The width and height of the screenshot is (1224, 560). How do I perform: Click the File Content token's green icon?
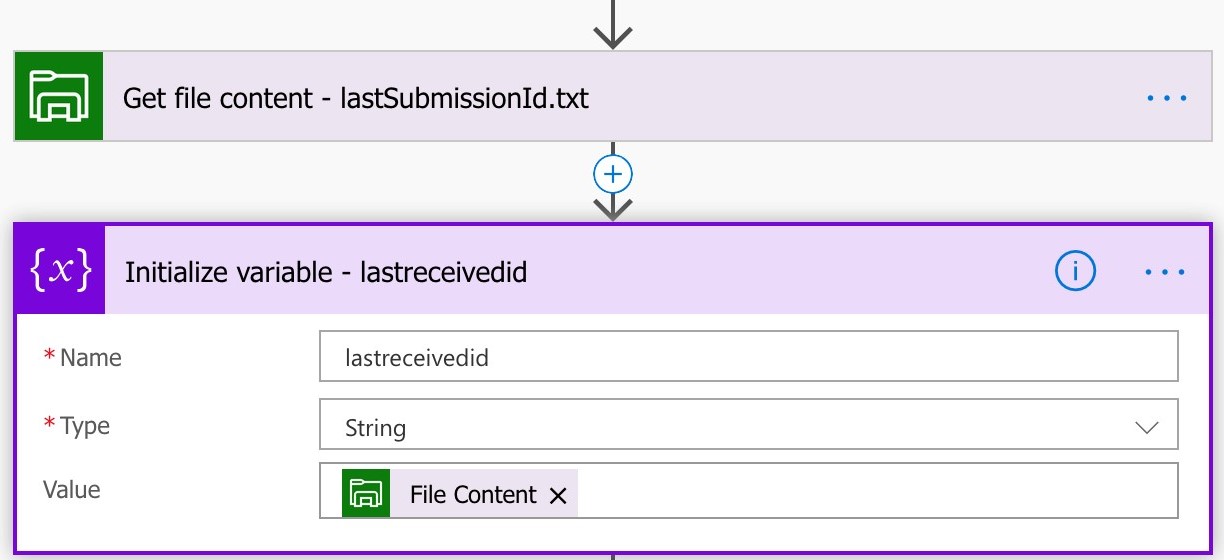click(365, 494)
